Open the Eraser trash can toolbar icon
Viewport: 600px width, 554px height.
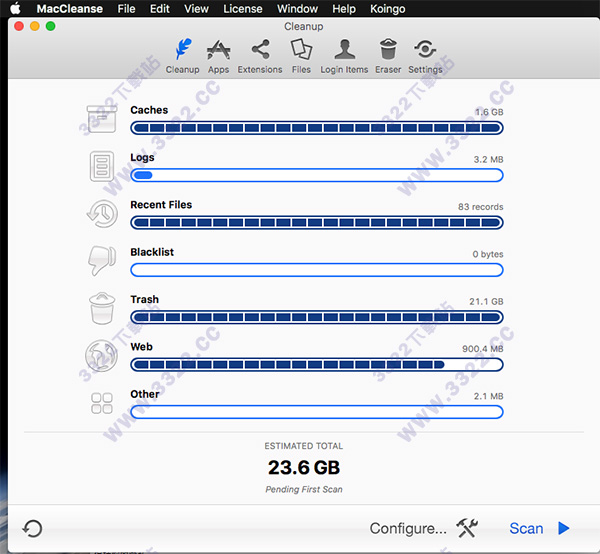(x=388, y=49)
